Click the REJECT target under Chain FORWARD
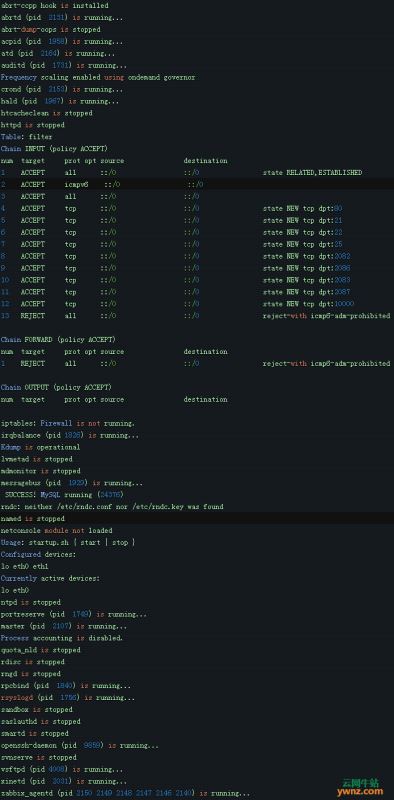394x800 pixels. pos(33,363)
